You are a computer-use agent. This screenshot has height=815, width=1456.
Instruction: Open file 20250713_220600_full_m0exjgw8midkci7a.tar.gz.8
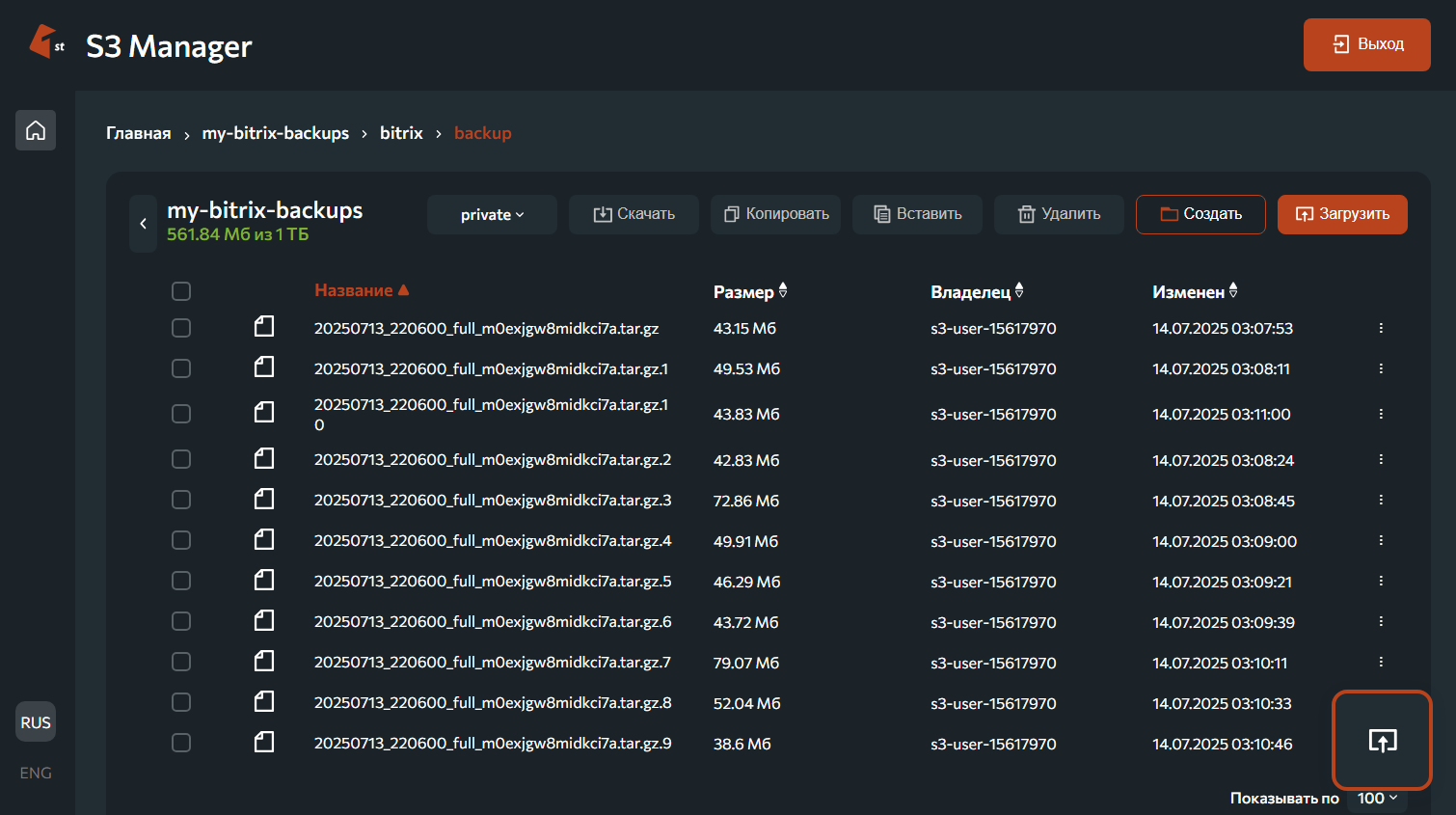point(493,702)
